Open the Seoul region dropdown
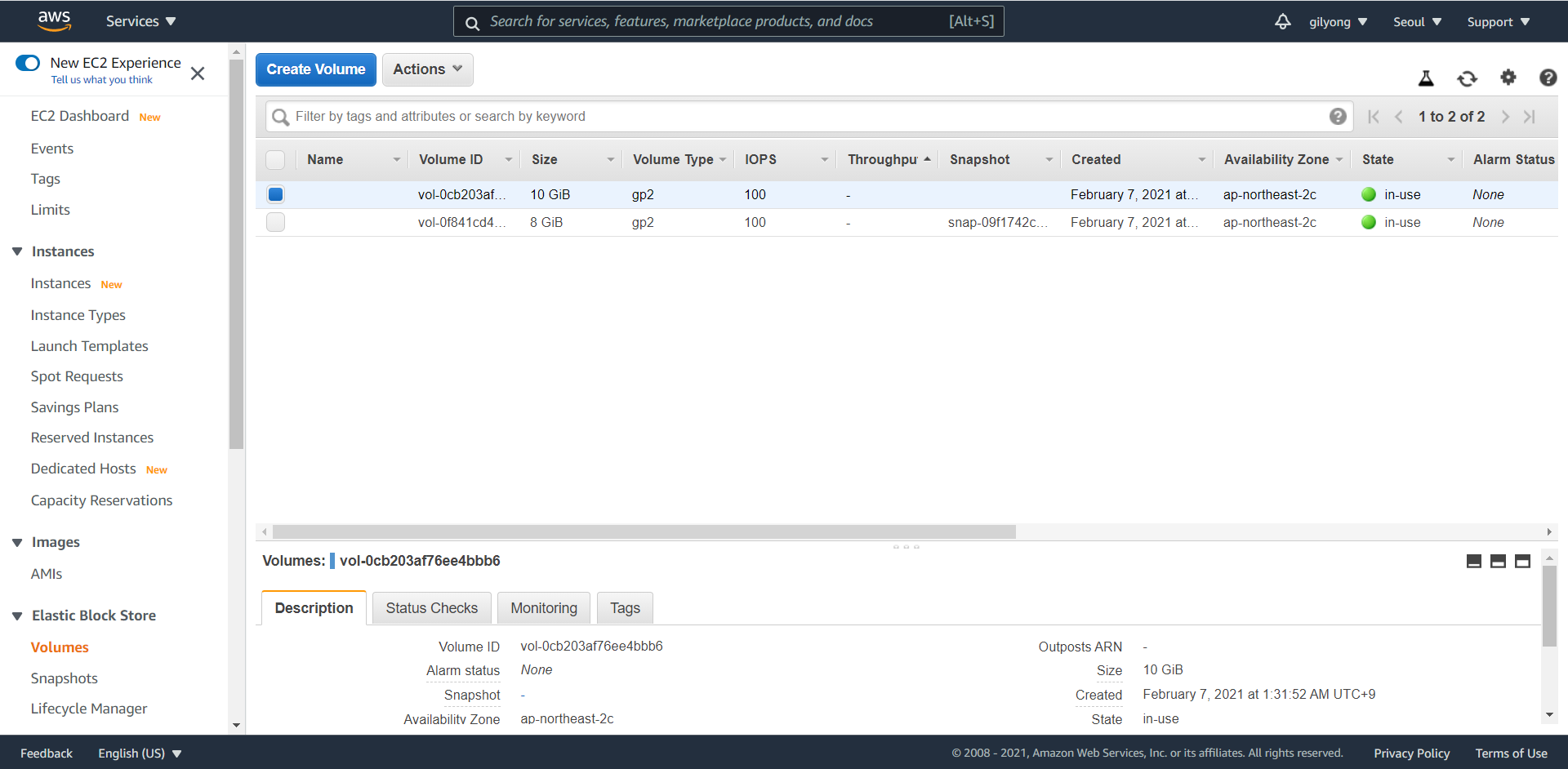 [1417, 22]
